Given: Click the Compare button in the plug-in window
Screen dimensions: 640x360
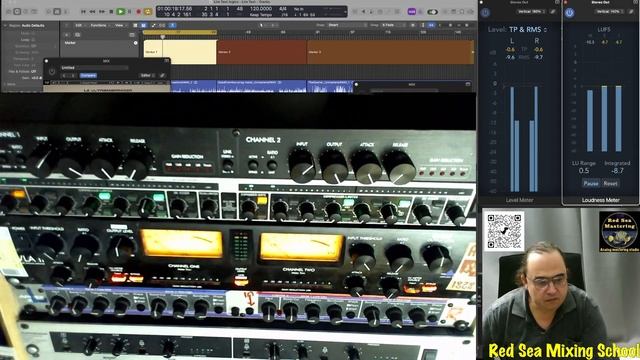Looking at the screenshot, I should pos(88,76).
